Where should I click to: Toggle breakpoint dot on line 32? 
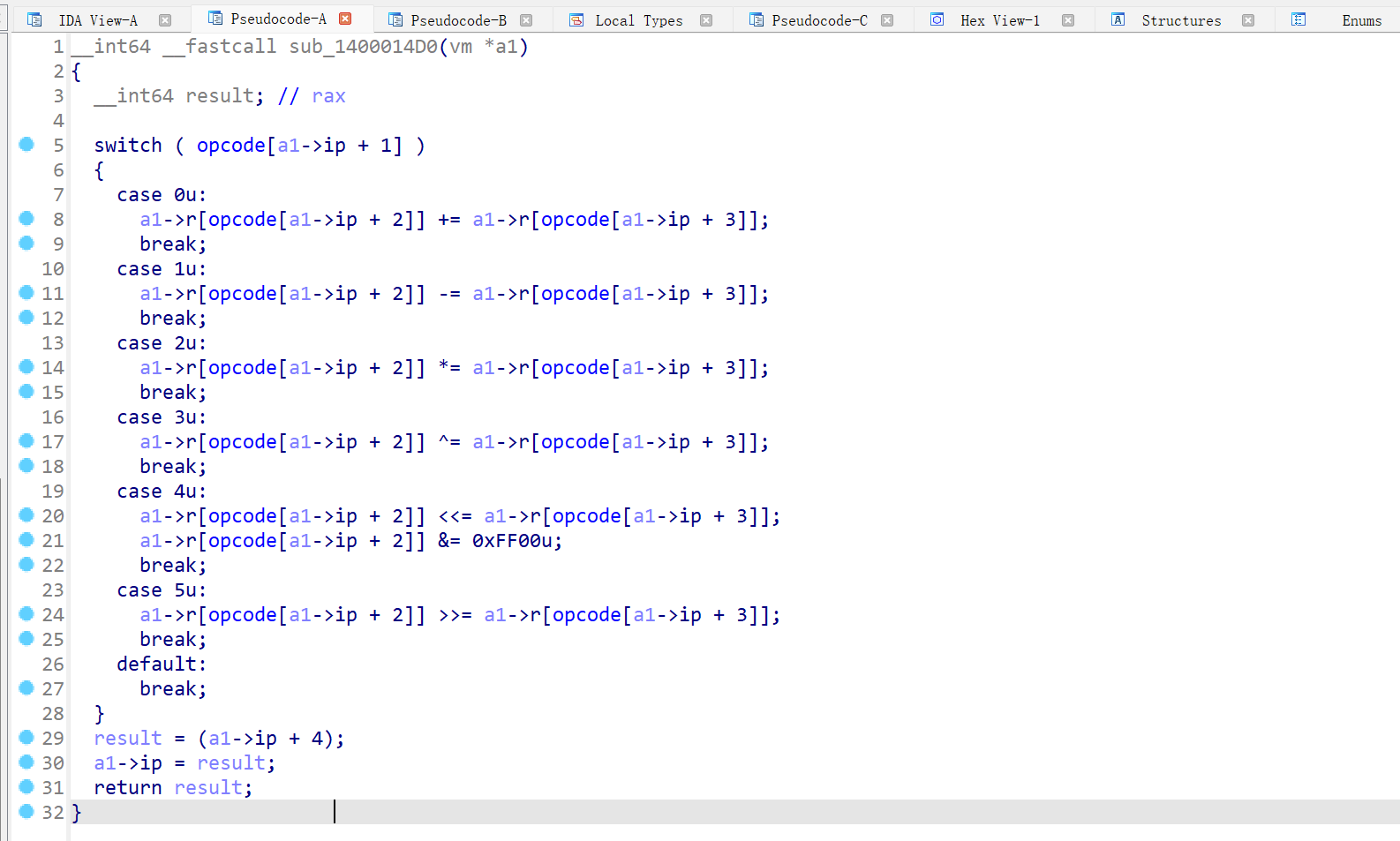[26, 811]
